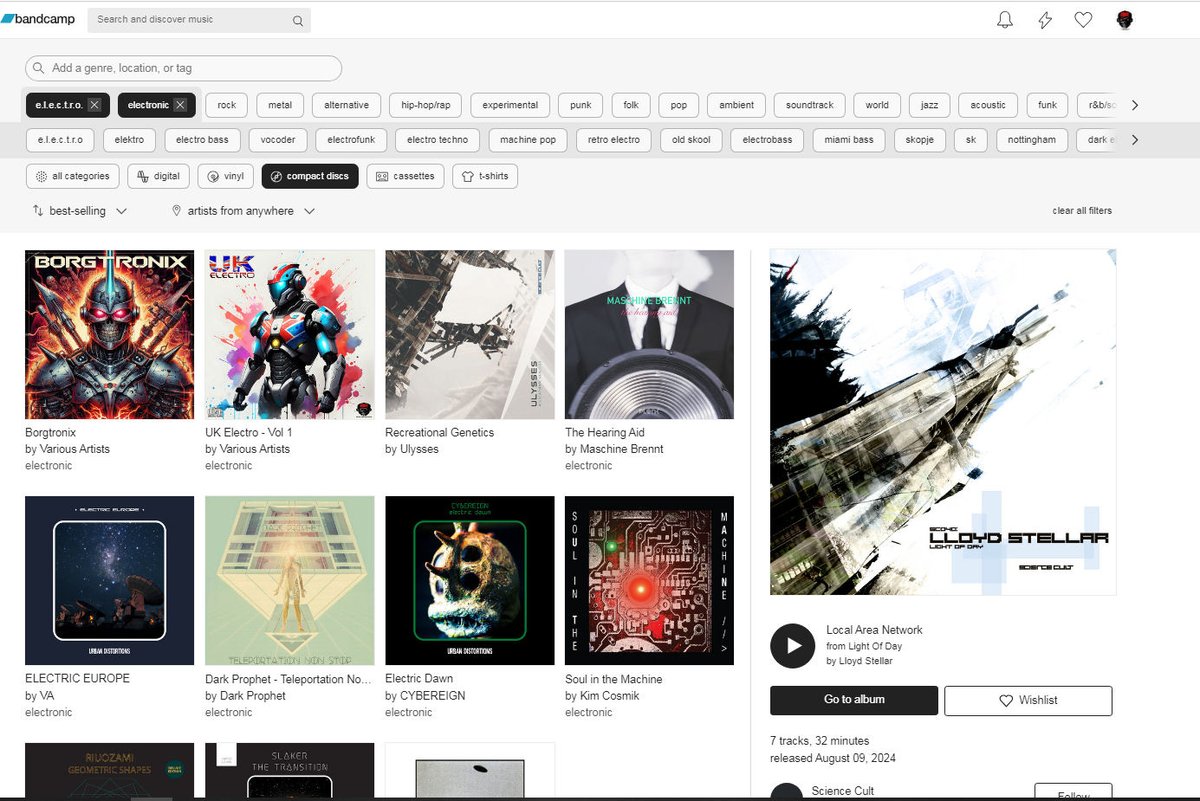Focus the genre, location, or tag field

[x=184, y=68]
